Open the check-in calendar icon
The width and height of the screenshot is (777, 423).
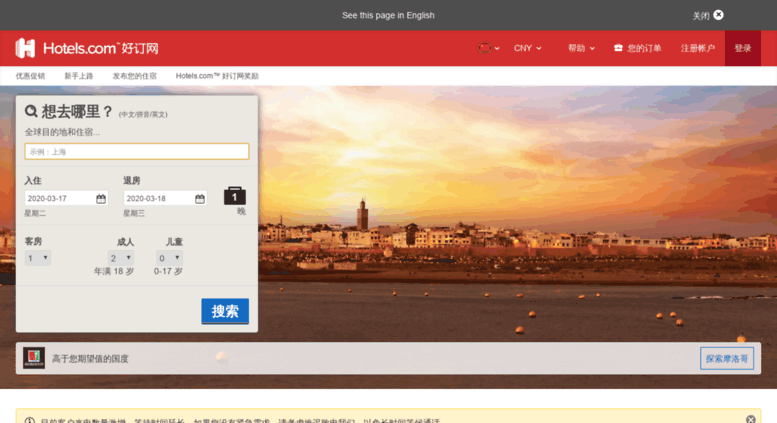(101, 199)
